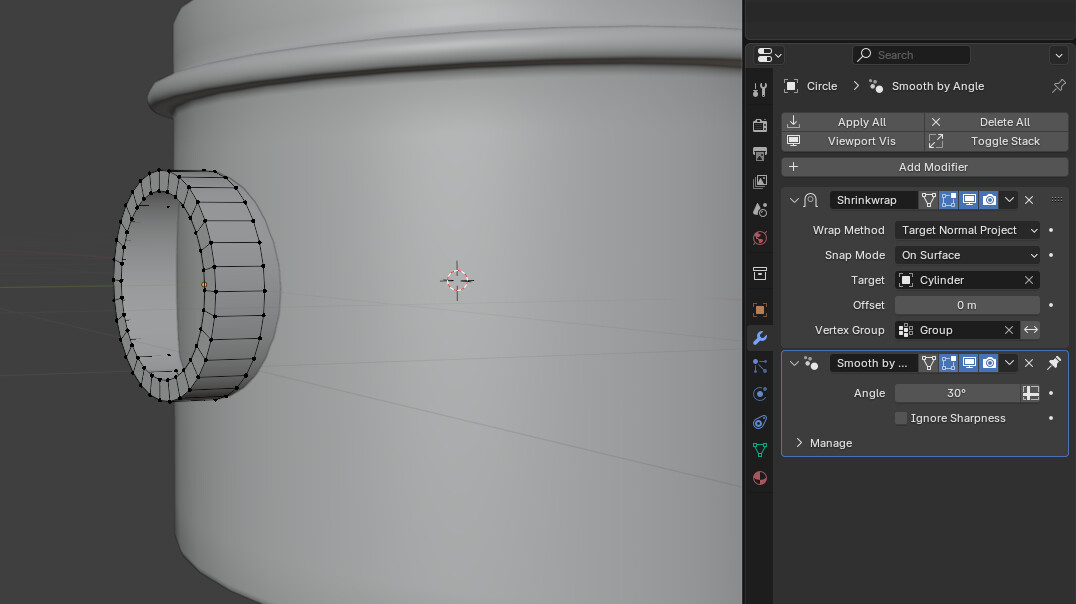Click the Toggle Stack button
Image resolution: width=1076 pixels, height=604 pixels.
tap(996, 141)
